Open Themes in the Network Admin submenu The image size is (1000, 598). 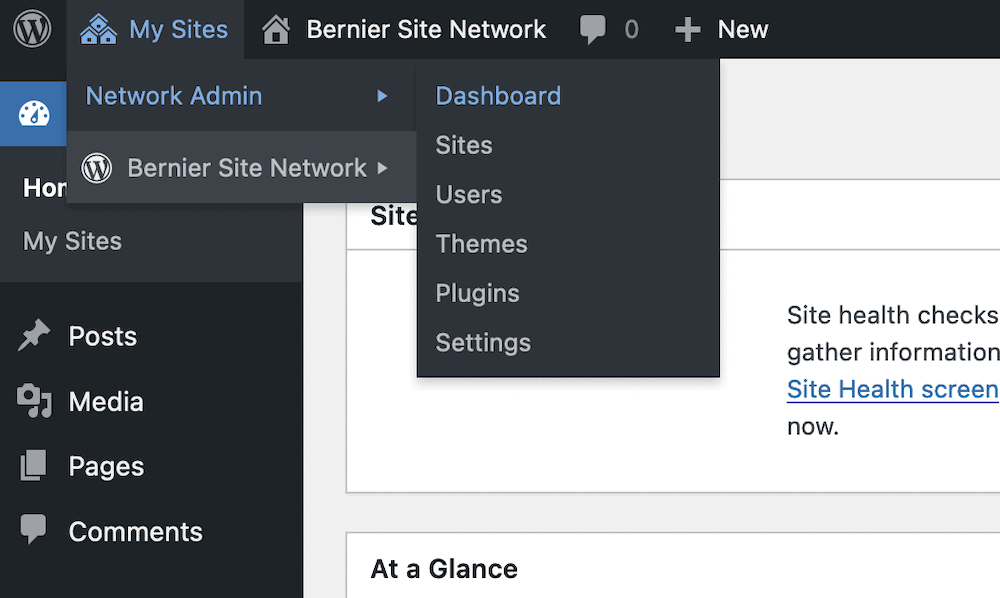(x=482, y=244)
